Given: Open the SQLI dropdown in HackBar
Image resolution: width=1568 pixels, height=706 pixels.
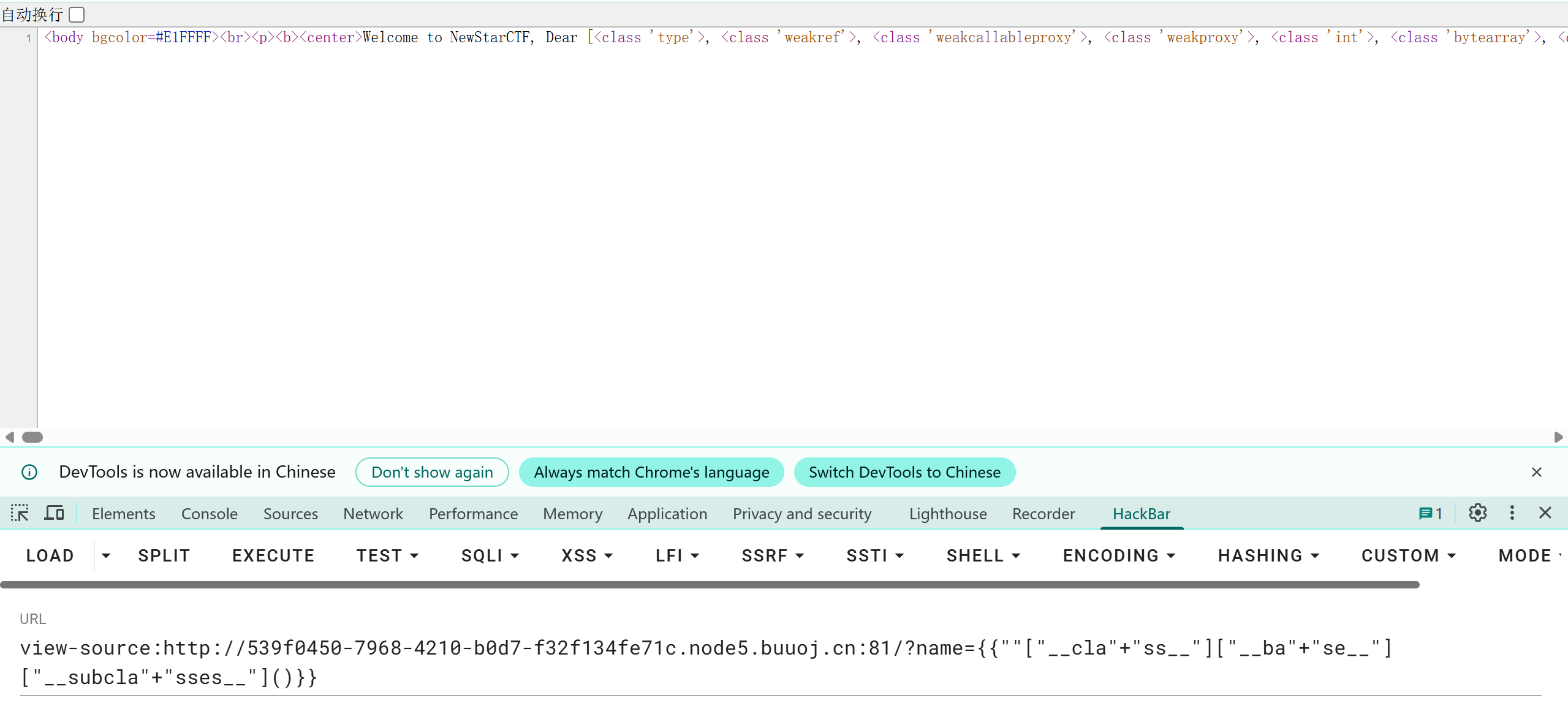Looking at the screenshot, I should [x=490, y=555].
